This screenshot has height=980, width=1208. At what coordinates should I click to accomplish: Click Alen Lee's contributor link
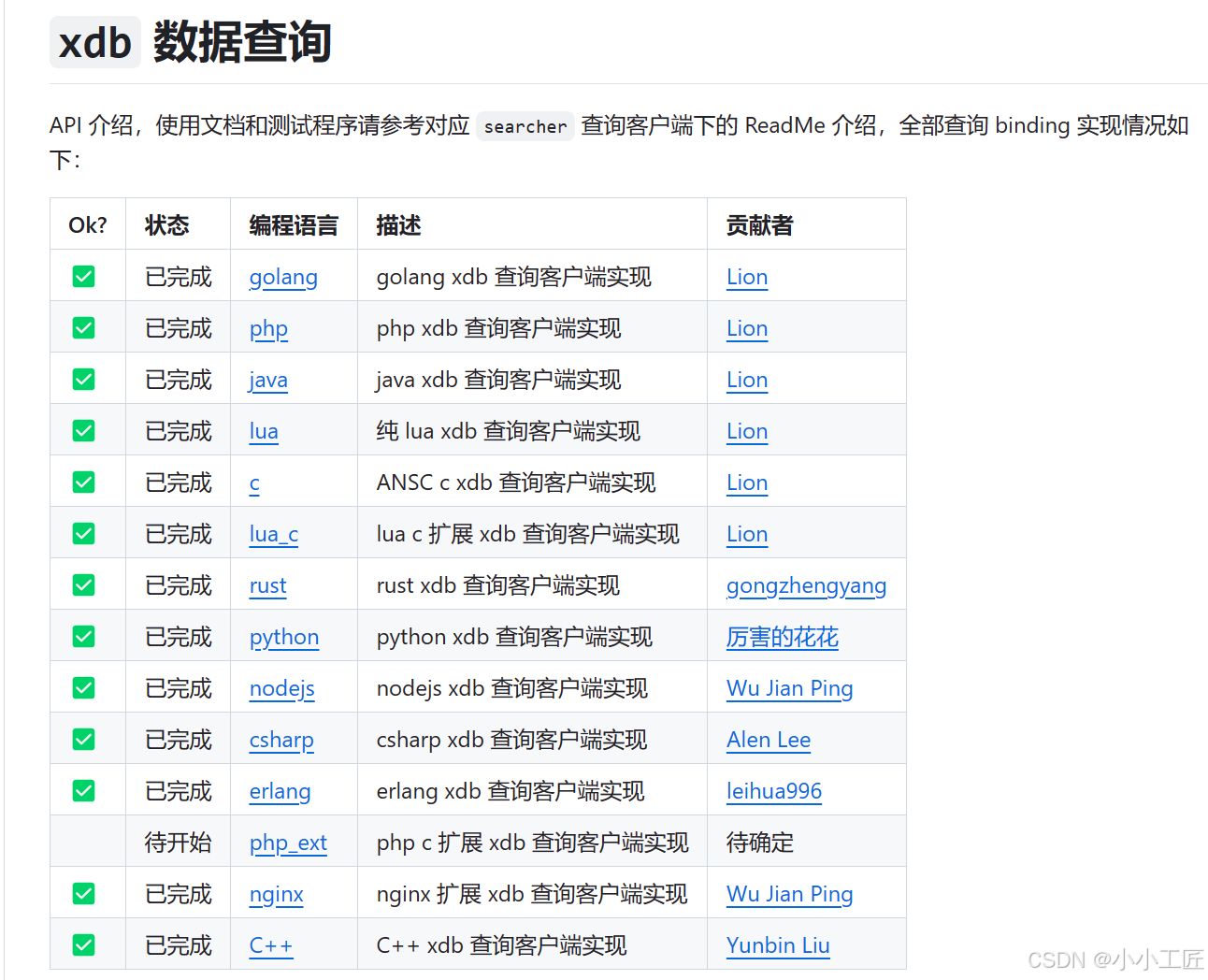tap(769, 740)
